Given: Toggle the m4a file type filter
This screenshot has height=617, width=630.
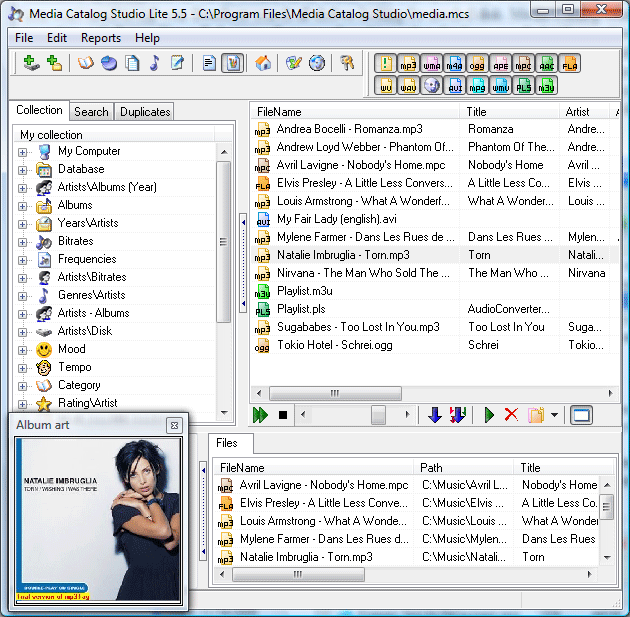Looking at the screenshot, I should (454, 64).
